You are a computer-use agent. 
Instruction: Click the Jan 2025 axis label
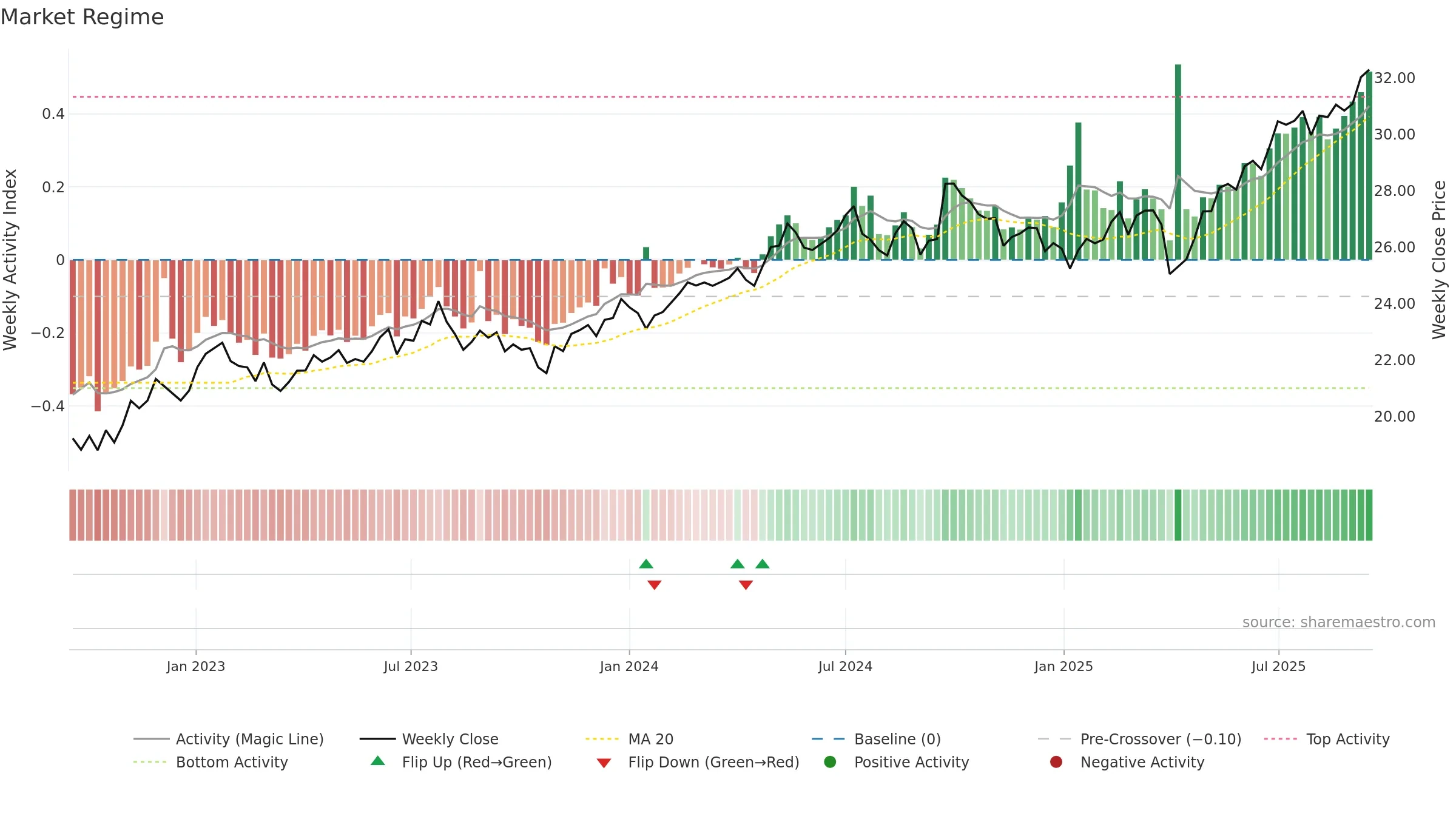[1063, 666]
